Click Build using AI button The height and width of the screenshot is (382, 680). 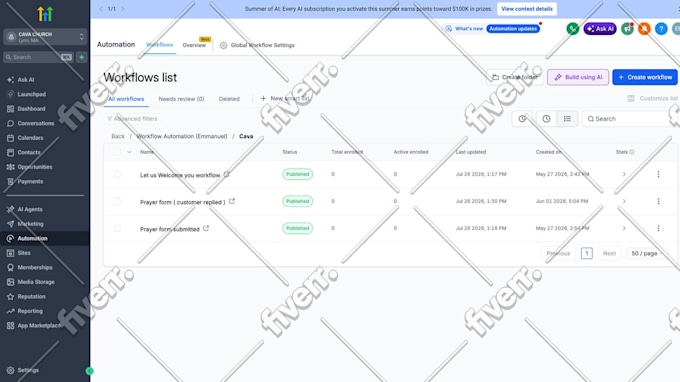578,77
